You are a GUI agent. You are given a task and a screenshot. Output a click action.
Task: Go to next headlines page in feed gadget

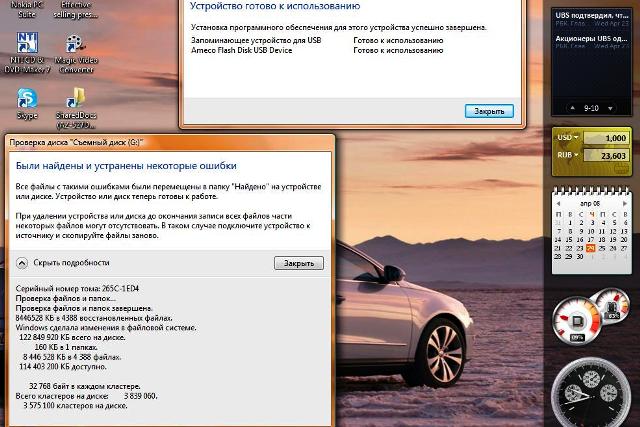coord(608,108)
